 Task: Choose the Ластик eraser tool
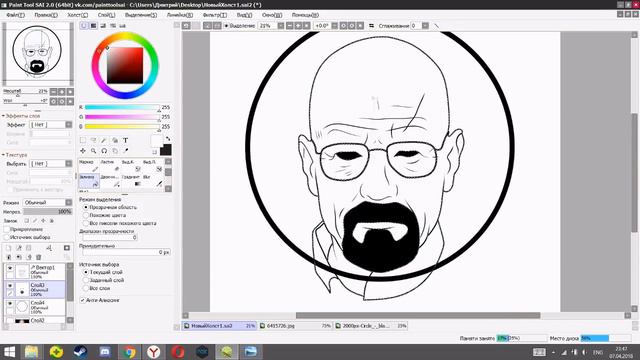110,166
